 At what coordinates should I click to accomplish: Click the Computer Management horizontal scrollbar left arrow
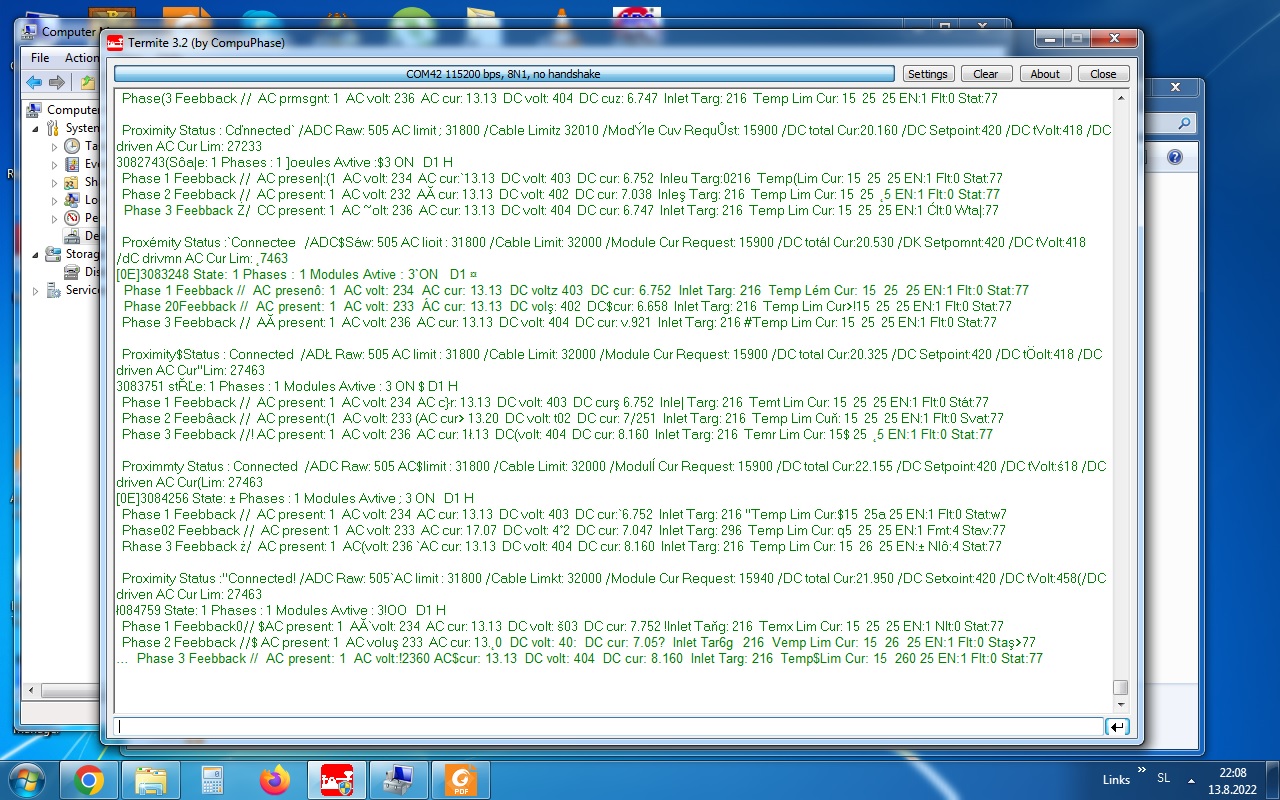tap(31, 691)
